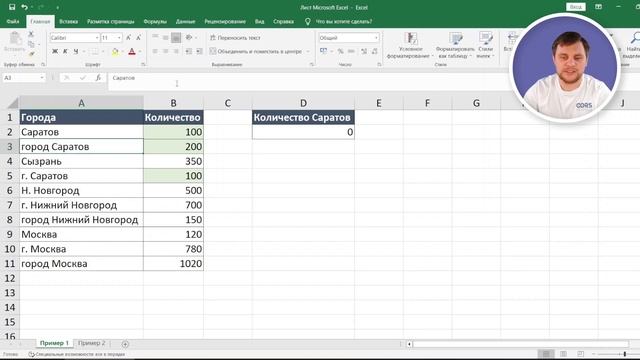Apply percent style format
Image resolution: width=640 pixels, height=360 pixels.
(x=340, y=51)
